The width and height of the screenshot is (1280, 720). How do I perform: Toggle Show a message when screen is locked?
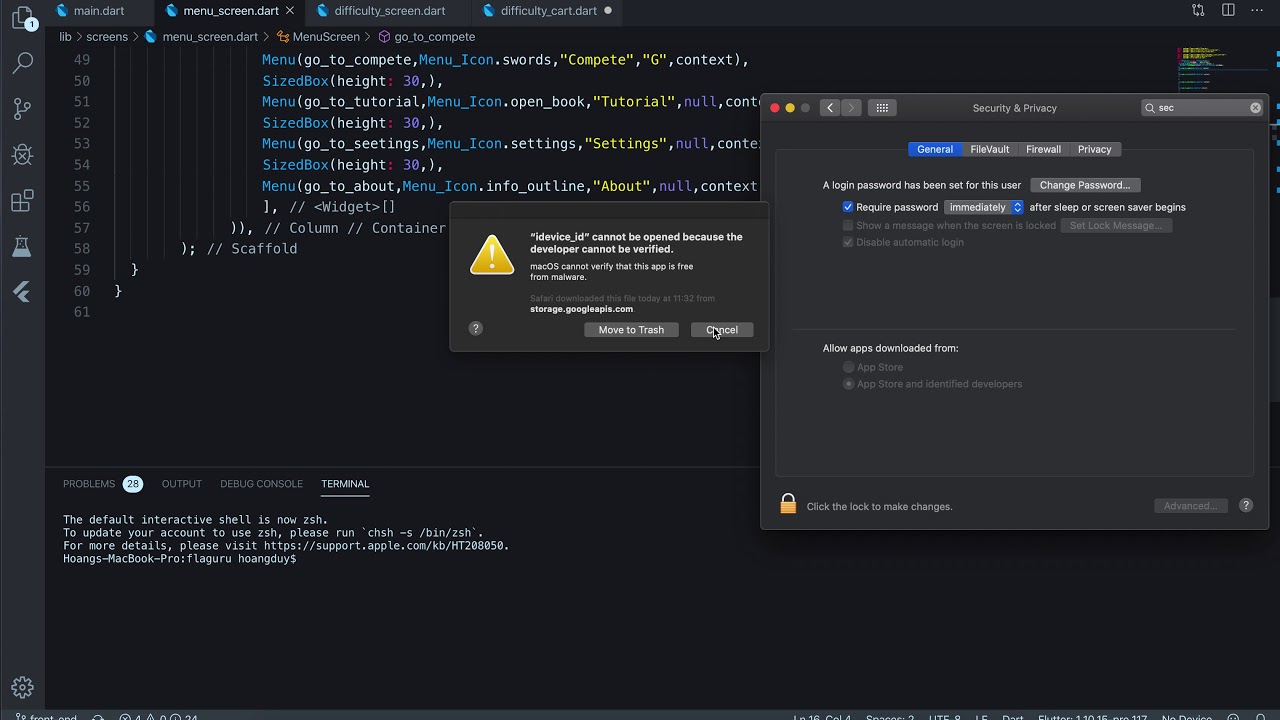tap(848, 225)
